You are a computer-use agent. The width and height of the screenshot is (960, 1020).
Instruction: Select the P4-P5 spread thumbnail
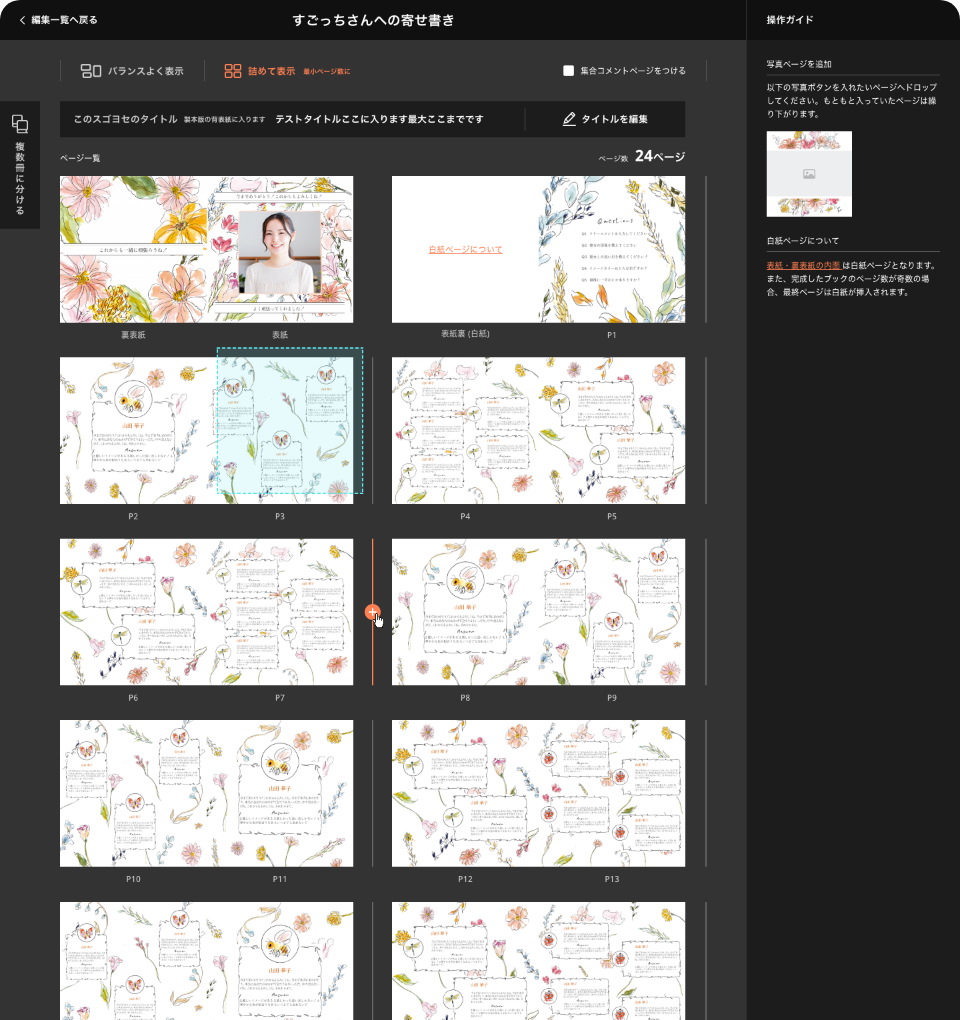point(538,431)
